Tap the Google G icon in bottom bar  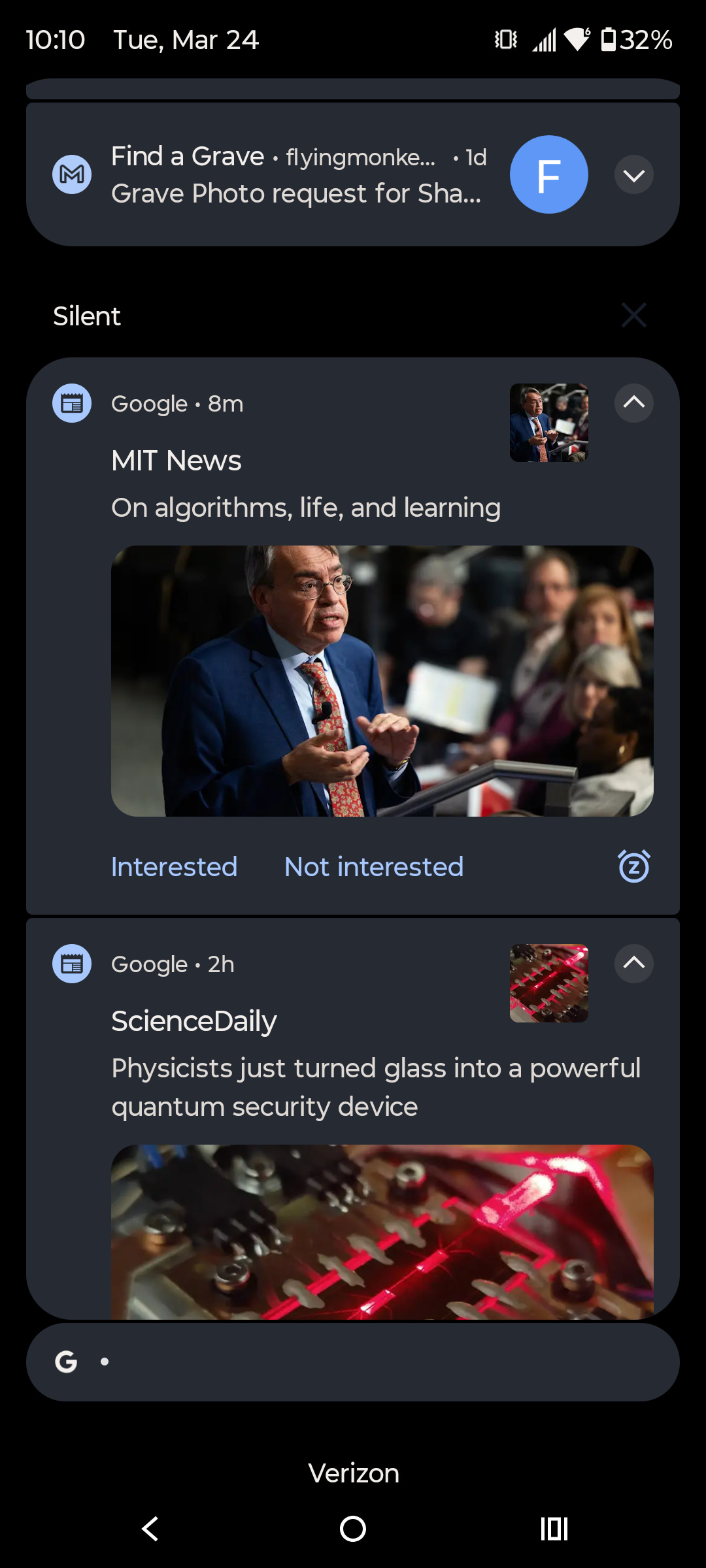(x=66, y=1362)
